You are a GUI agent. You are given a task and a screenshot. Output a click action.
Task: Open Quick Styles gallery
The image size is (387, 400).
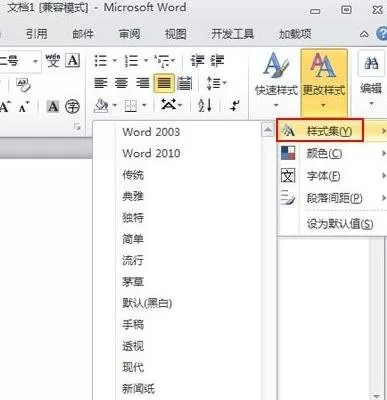tap(276, 80)
